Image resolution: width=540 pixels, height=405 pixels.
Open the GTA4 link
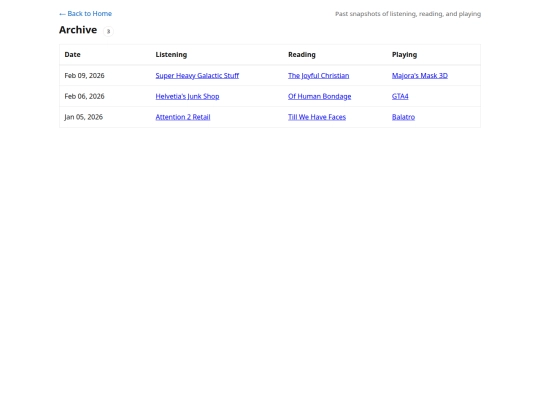point(400,96)
